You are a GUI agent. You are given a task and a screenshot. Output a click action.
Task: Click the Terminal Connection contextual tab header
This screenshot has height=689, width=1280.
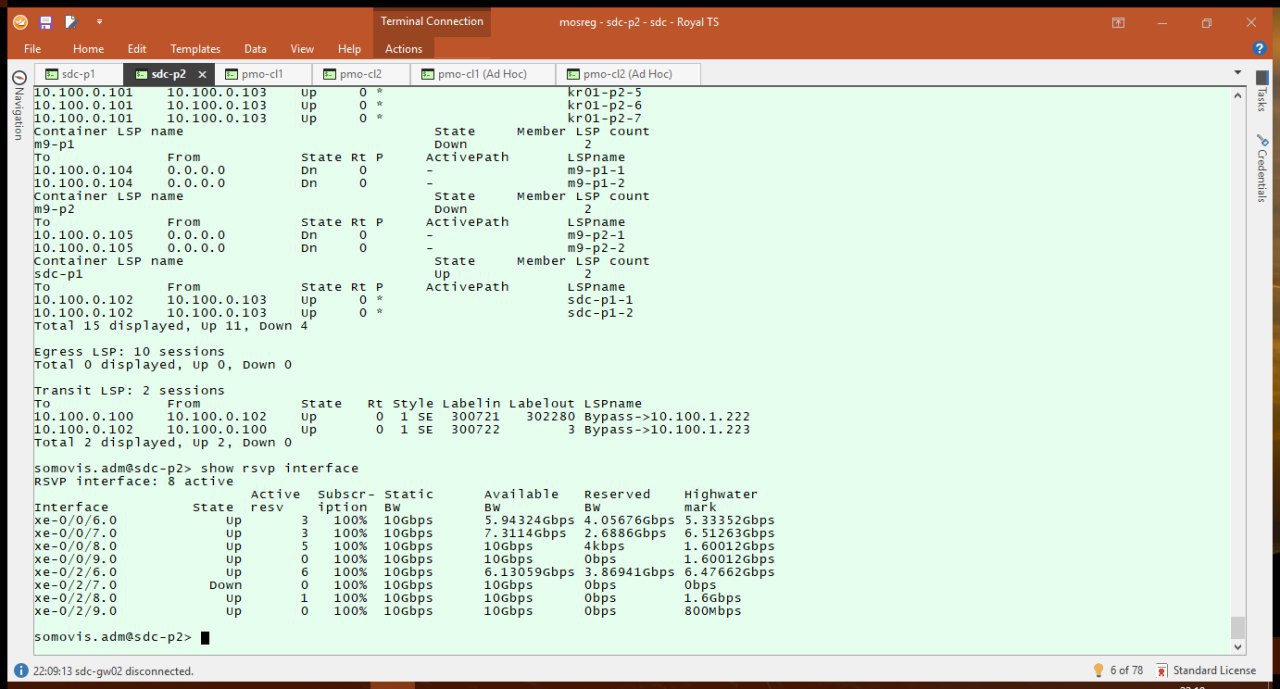pos(432,21)
